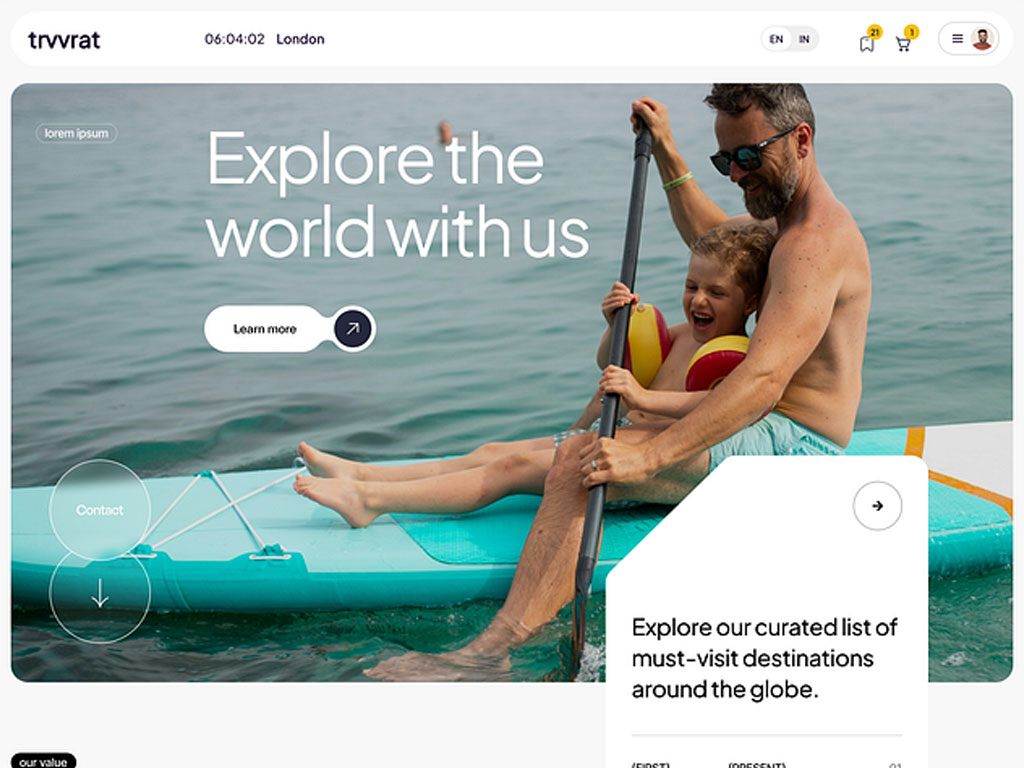Switch language to EN
This screenshot has width=1024, height=768.
point(776,39)
